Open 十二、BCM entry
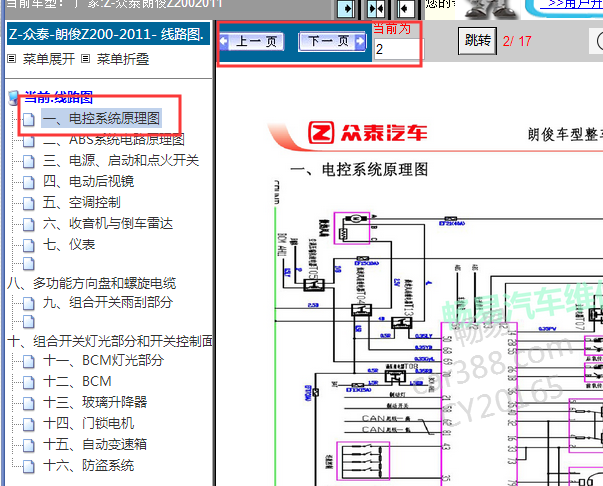The image size is (603, 486). point(77,381)
